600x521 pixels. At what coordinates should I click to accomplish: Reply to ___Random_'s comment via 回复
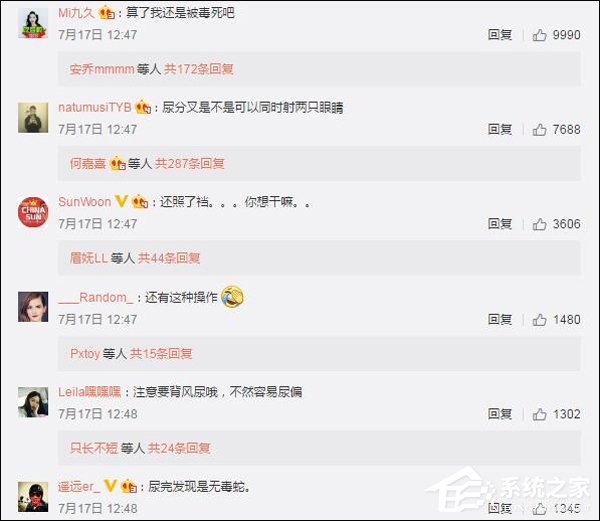500,319
